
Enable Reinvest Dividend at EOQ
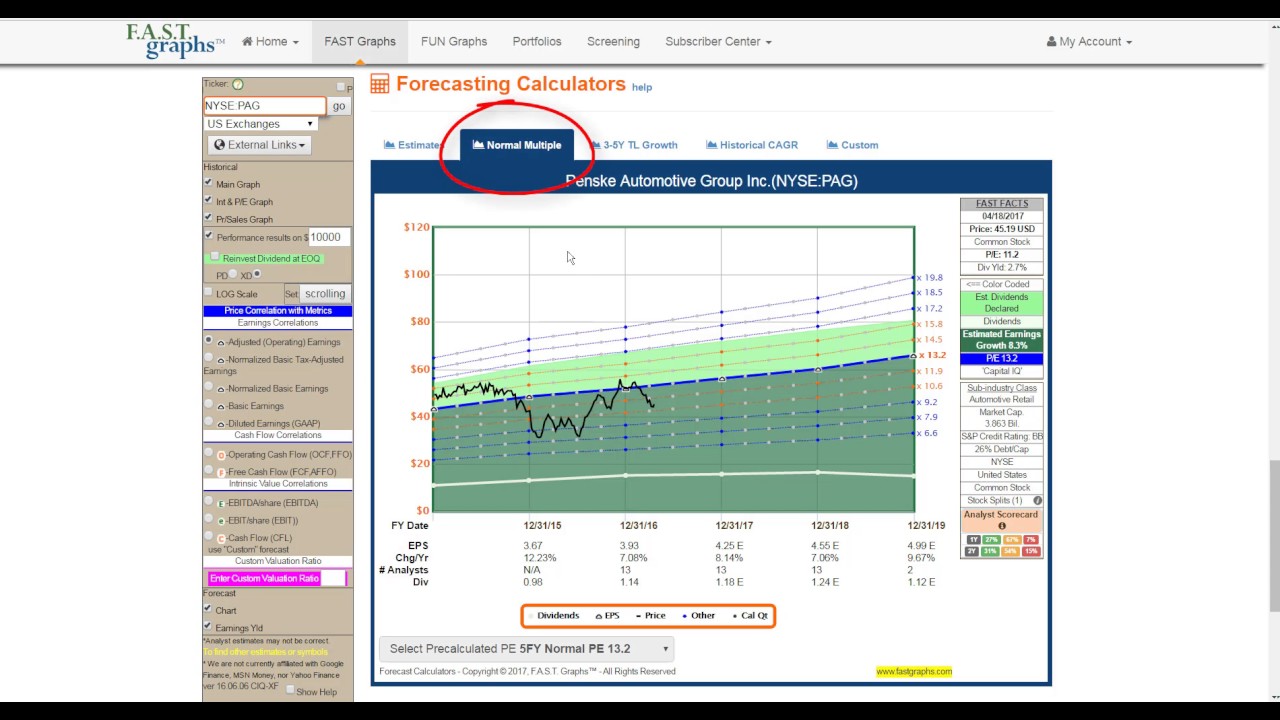(215, 257)
